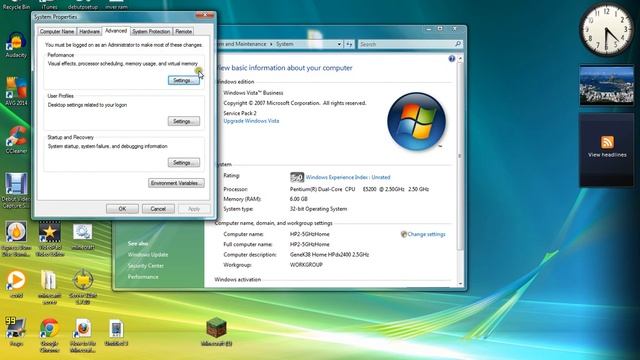Click the scroll-up arrow in System window

coord(460,59)
